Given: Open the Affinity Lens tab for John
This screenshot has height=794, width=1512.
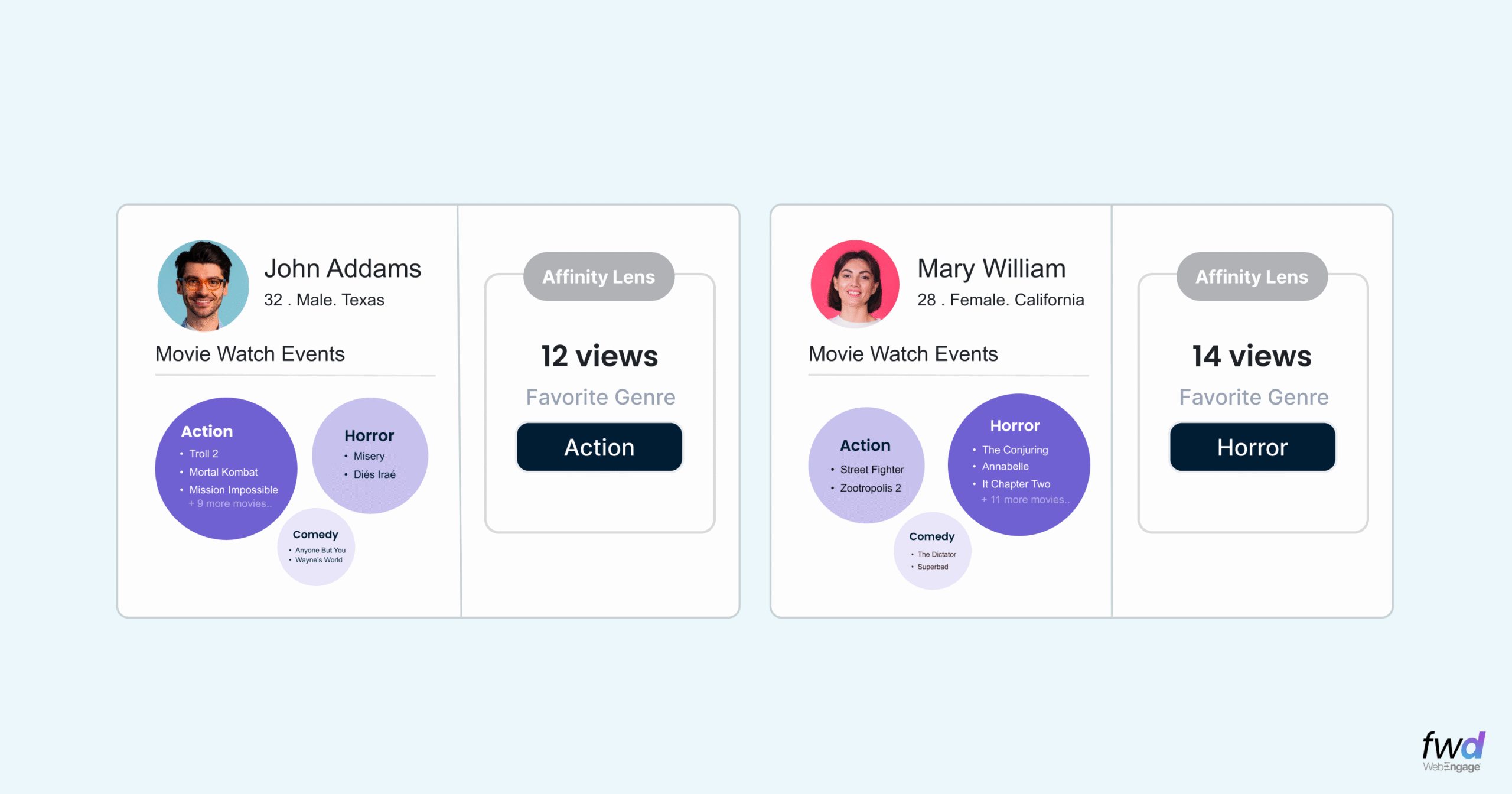Looking at the screenshot, I should coord(598,276).
